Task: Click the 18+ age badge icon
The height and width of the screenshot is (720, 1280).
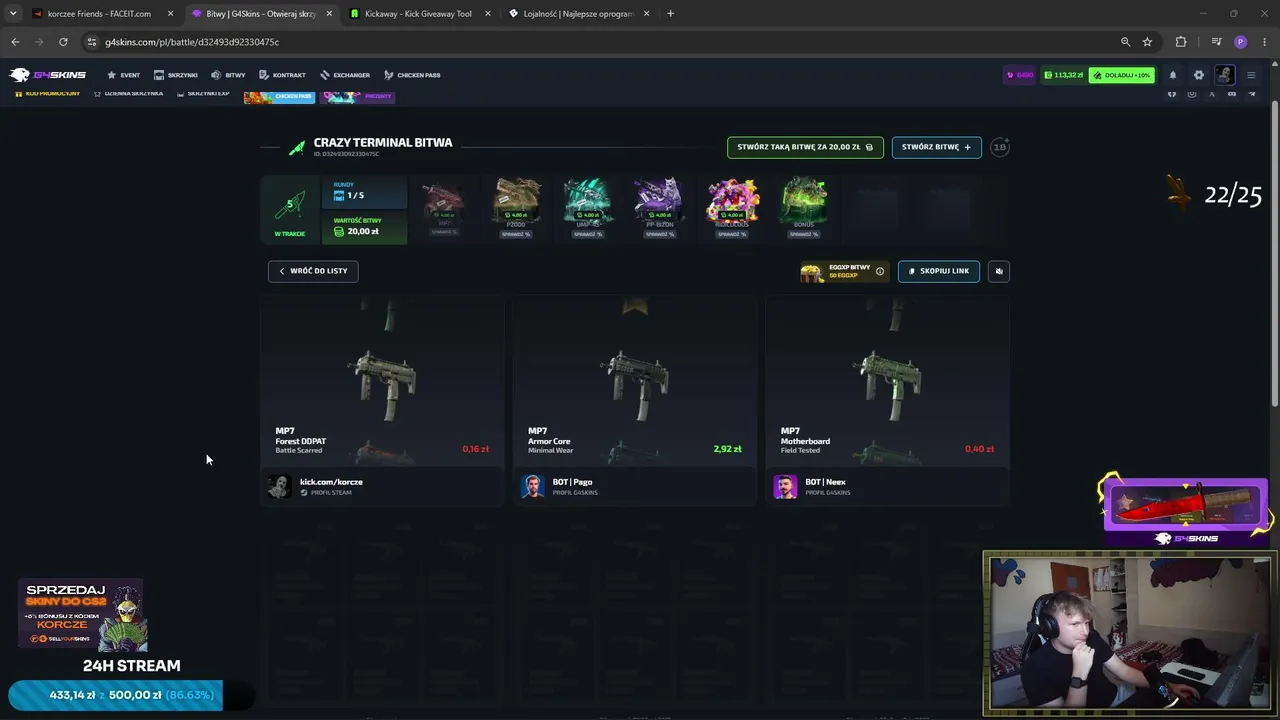Action: (x=1000, y=147)
